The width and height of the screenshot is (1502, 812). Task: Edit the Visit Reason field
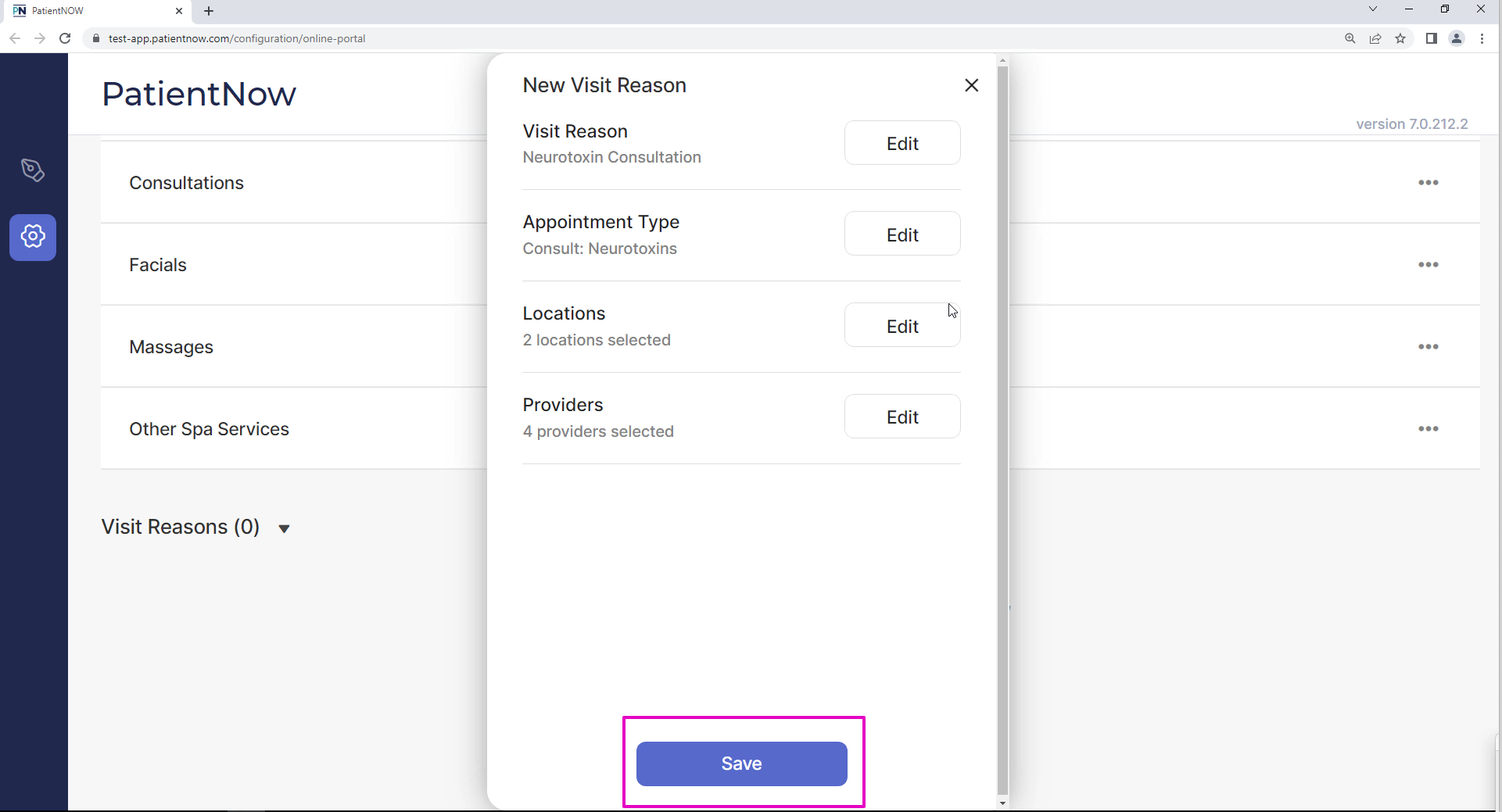[902, 143]
